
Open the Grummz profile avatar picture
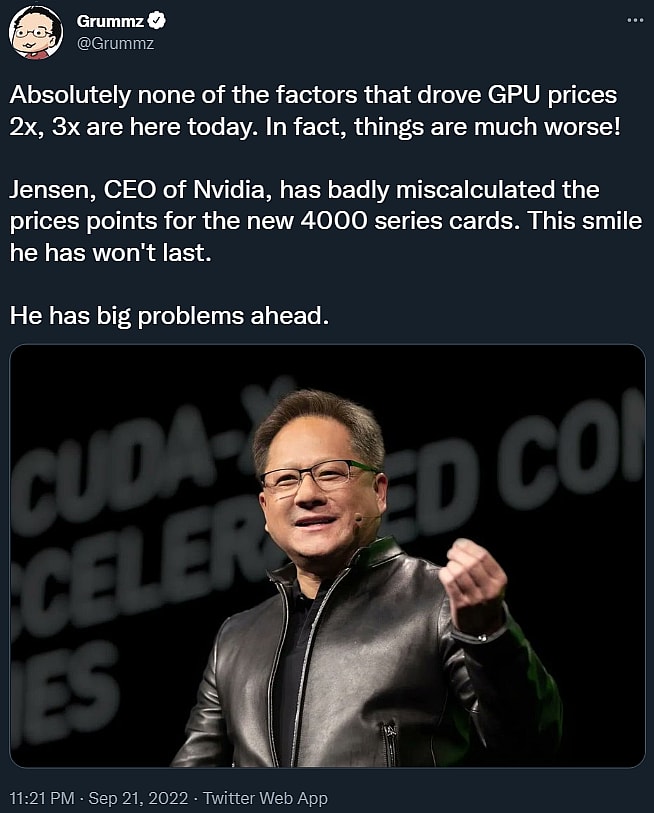(x=36, y=31)
